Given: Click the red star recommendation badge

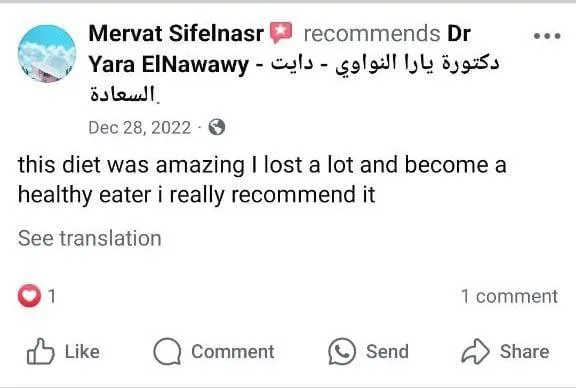Looking at the screenshot, I should [x=281, y=33].
